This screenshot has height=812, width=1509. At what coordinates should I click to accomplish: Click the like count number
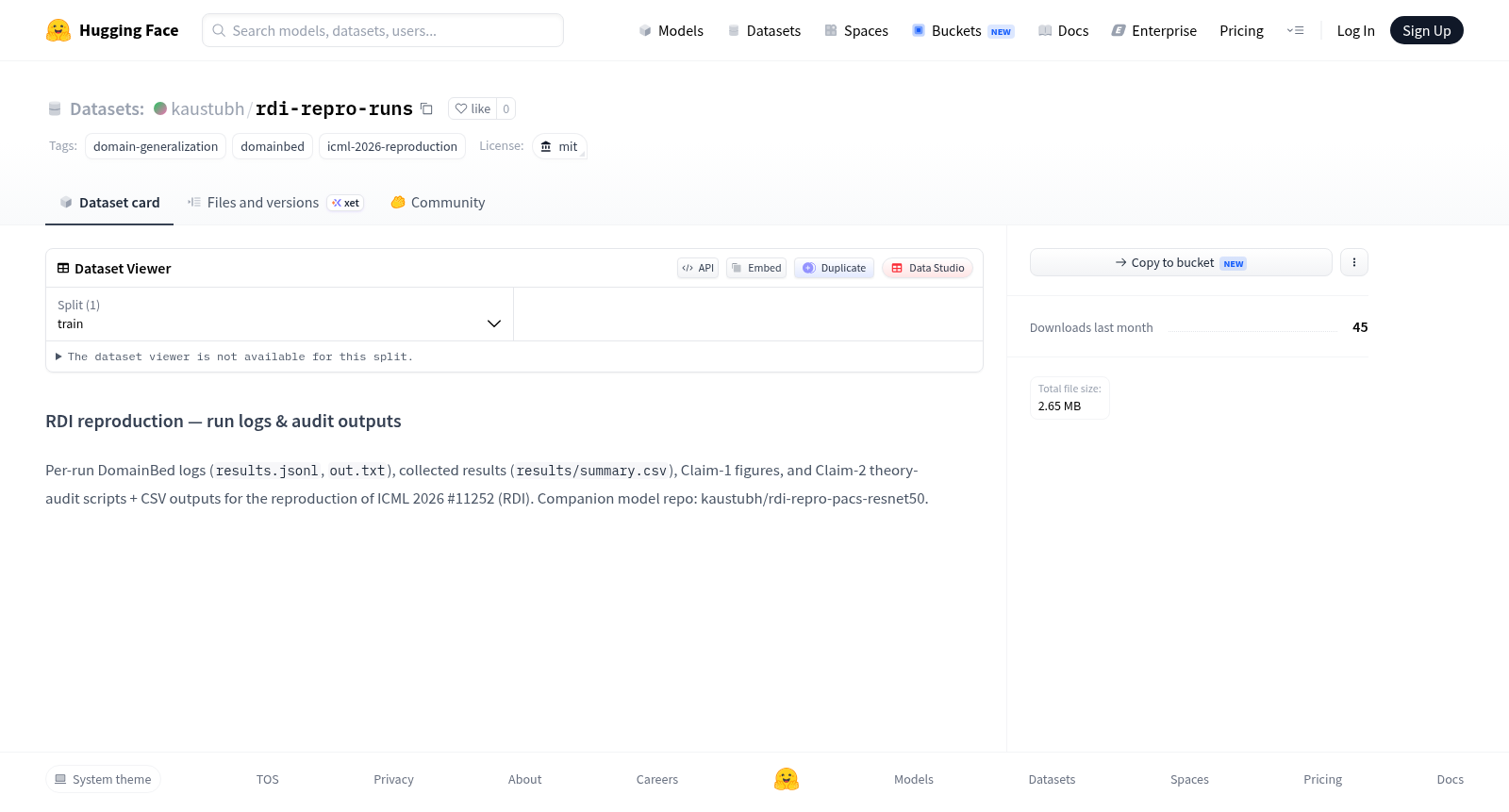[x=506, y=108]
